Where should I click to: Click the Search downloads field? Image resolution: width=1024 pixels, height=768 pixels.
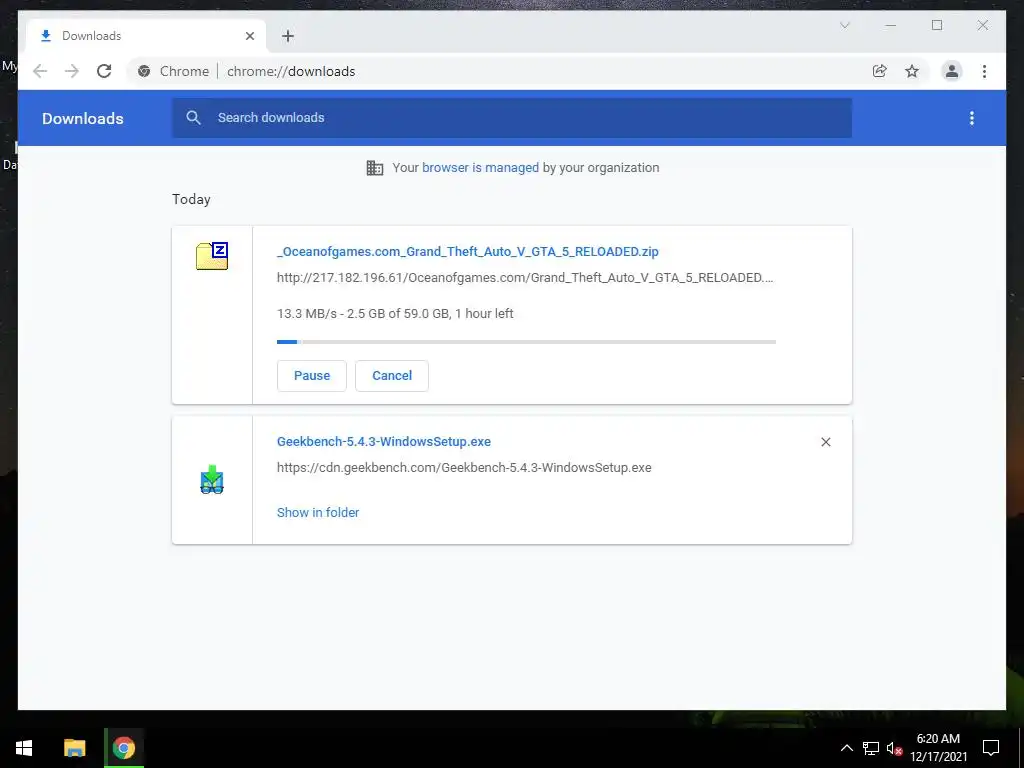coord(512,118)
